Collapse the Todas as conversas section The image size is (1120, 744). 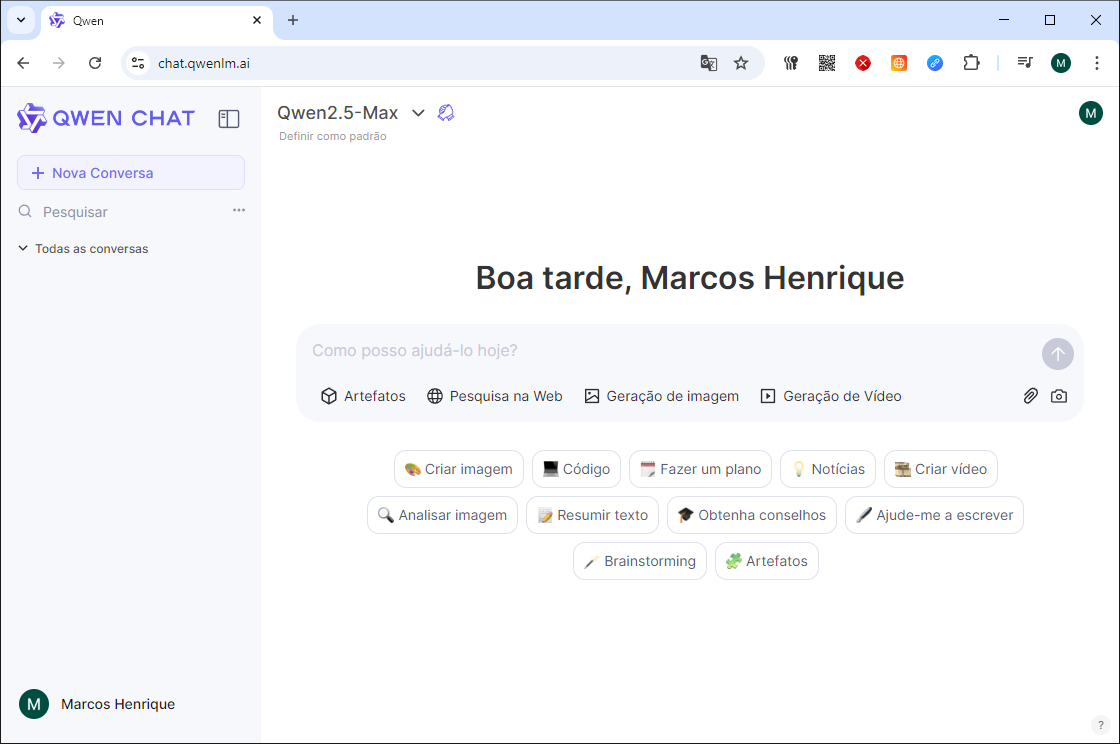[x=84, y=248]
